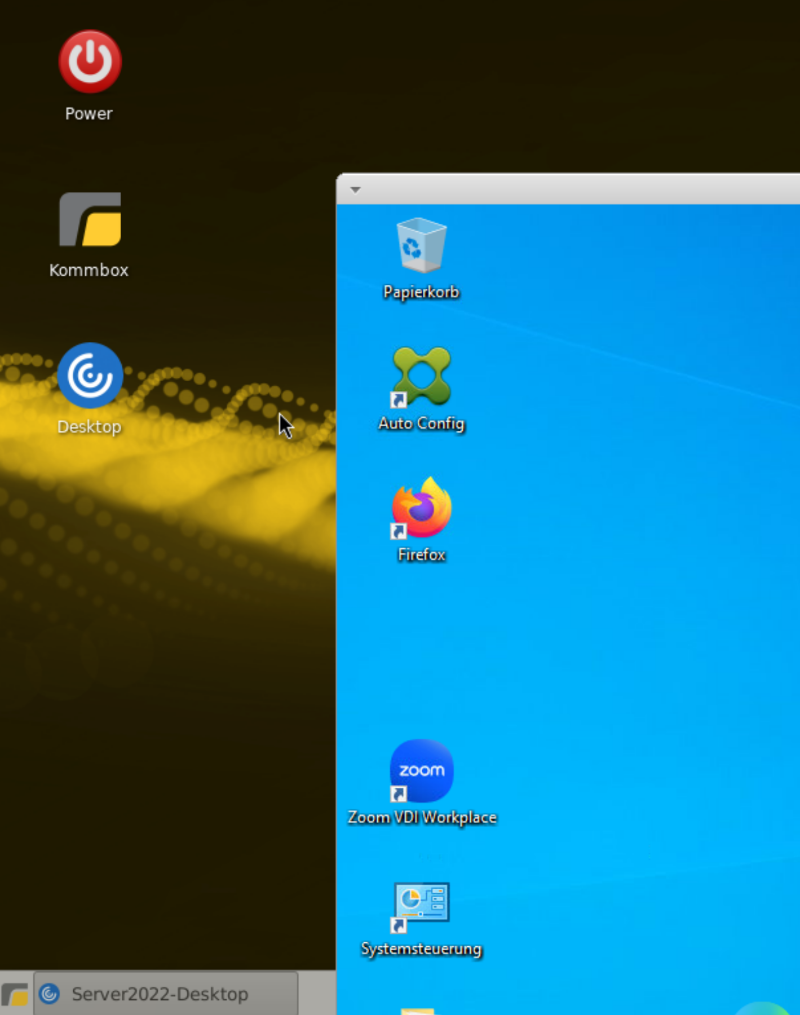Launch the blue Desktop session icon
800x1015 pixels.
(90, 376)
